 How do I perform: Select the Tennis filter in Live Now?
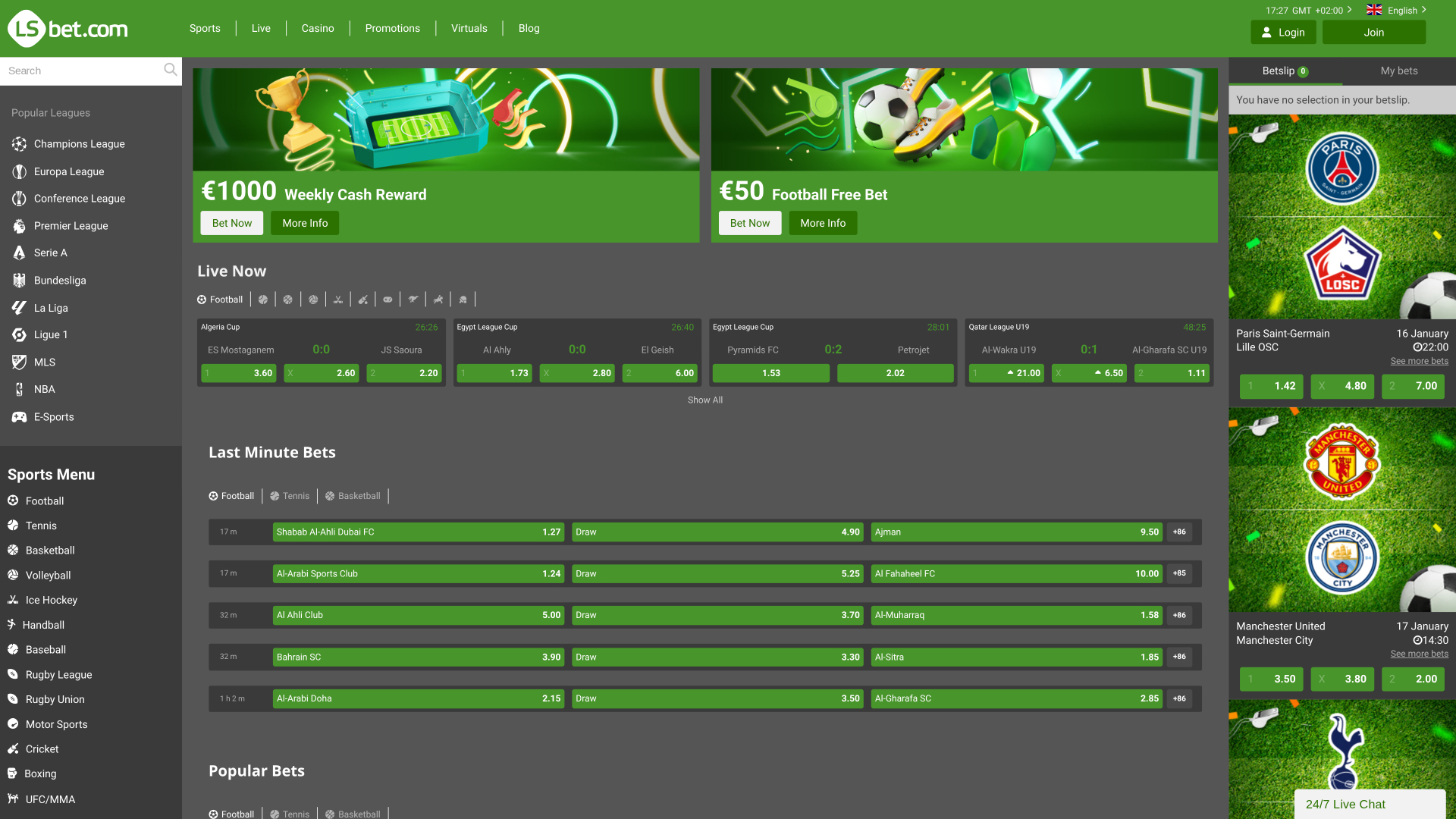(263, 299)
